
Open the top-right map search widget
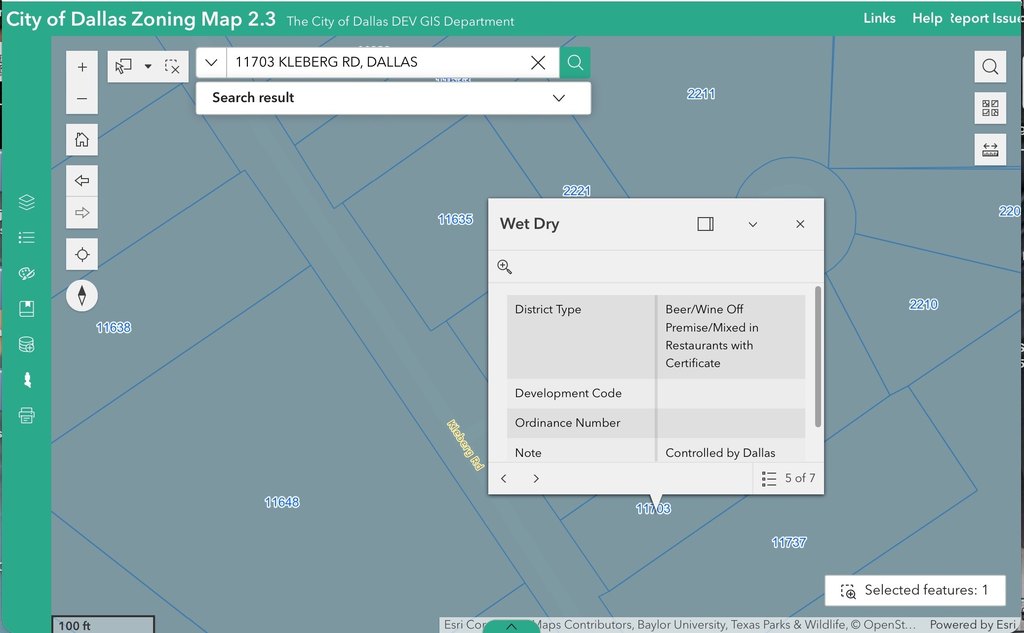[x=990, y=67]
